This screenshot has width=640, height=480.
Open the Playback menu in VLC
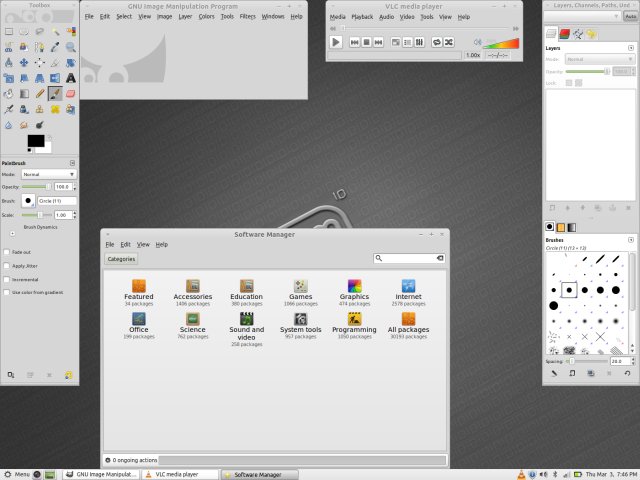(362, 17)
